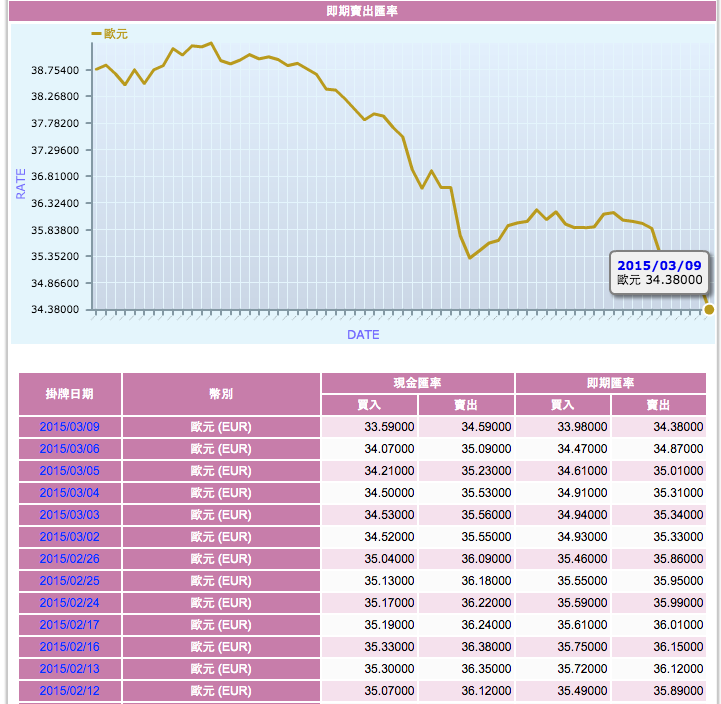Click the 歐元 (EUR) cell in 2015/03/09 row
The width and height of the screenshot is (721, 704).
click(x=221, y=427)
